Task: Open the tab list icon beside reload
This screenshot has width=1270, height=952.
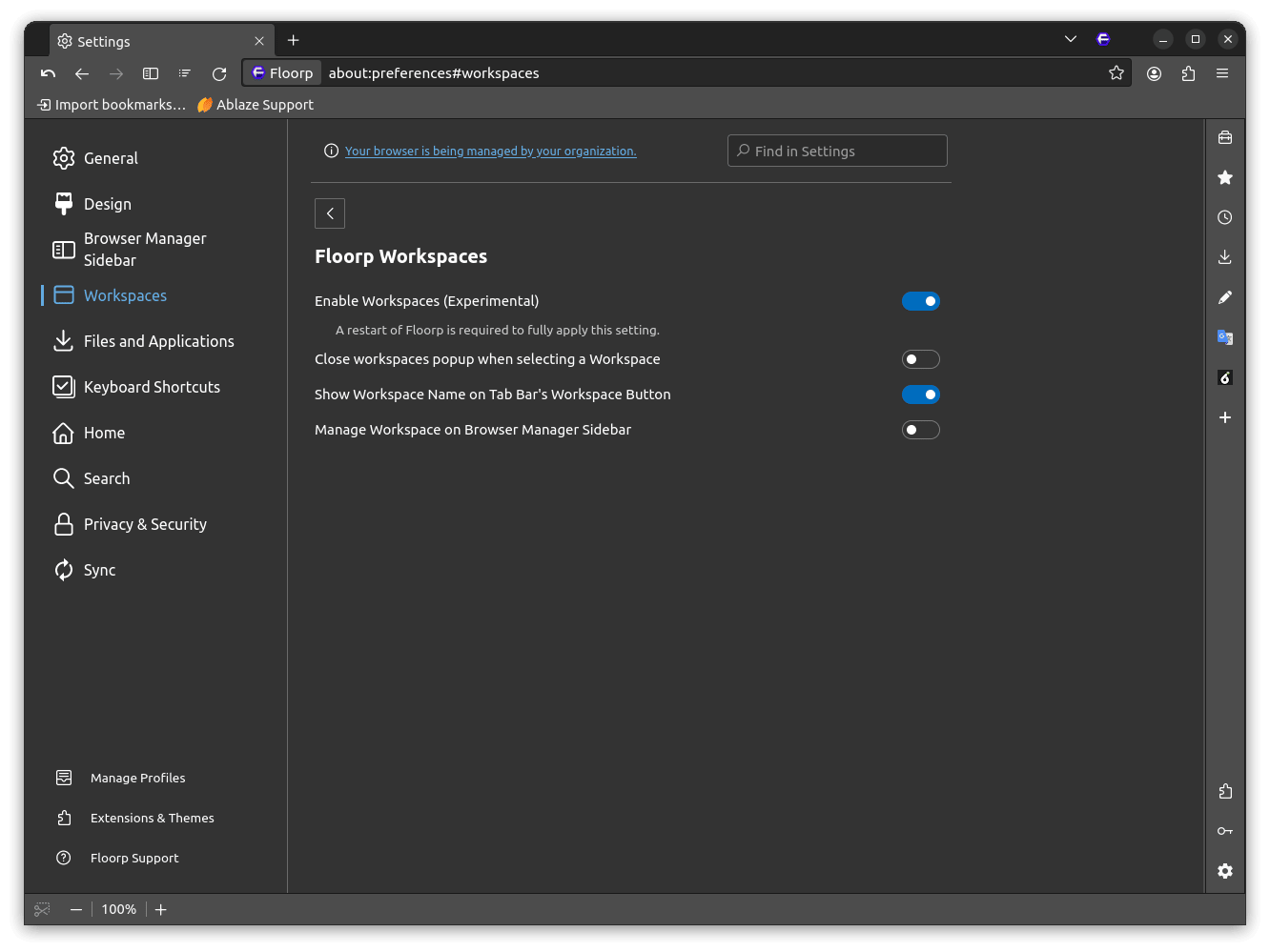Action: pyautogui.click(x=185, y=73)
